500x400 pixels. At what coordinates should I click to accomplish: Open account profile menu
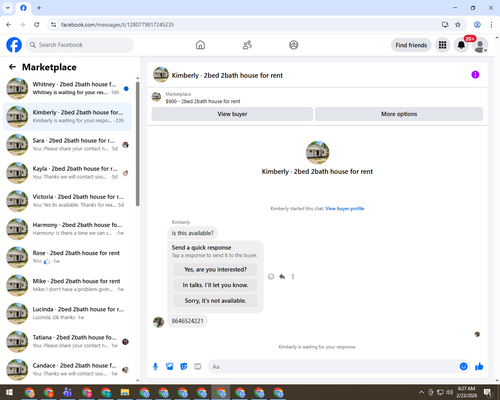(480, 45)
